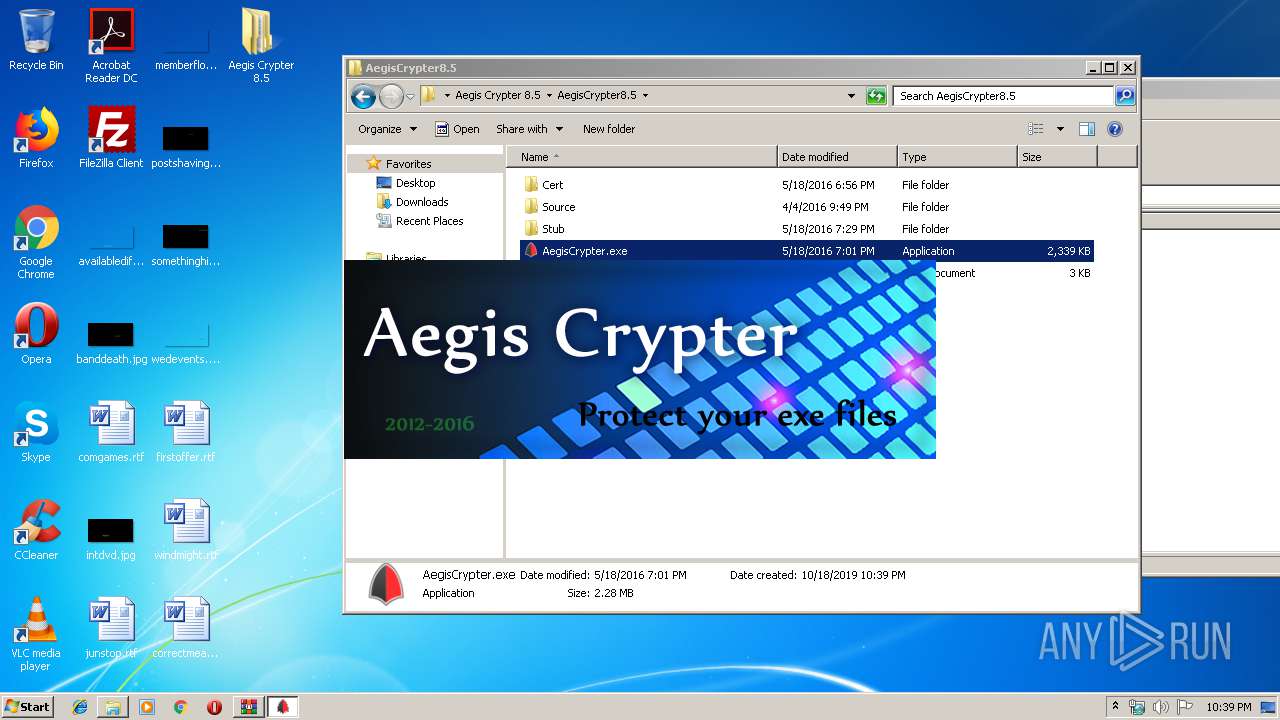Image resolution: width=1280 pixels, height=720 pixels.
Task: Go back with Explorer's Back arrow
Action: 363,96
